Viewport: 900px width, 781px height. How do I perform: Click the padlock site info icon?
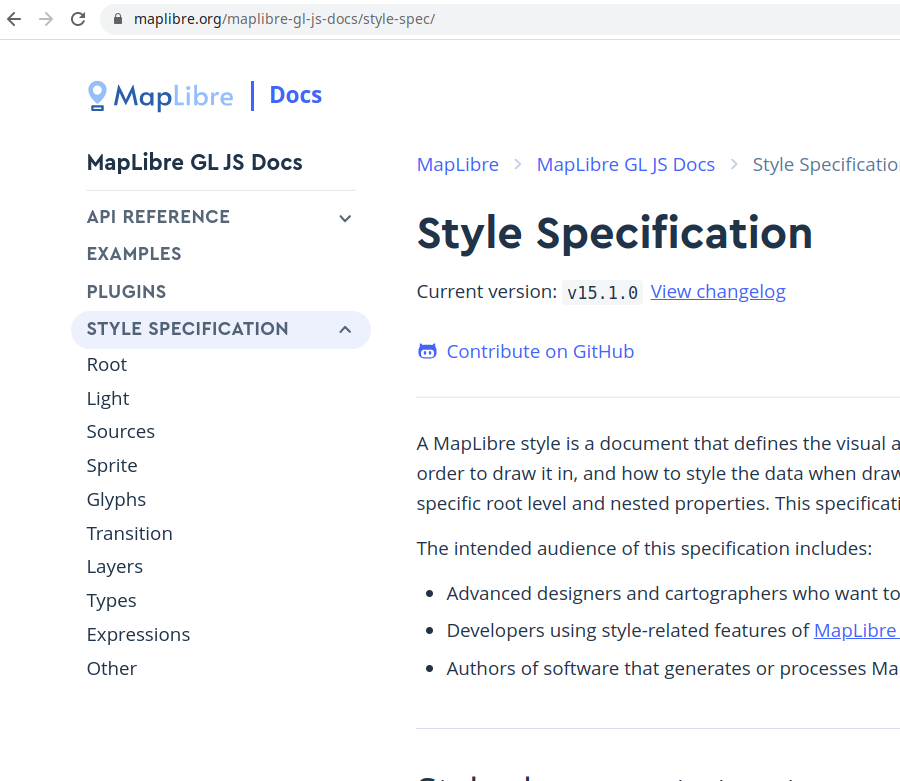pos(118,19)
